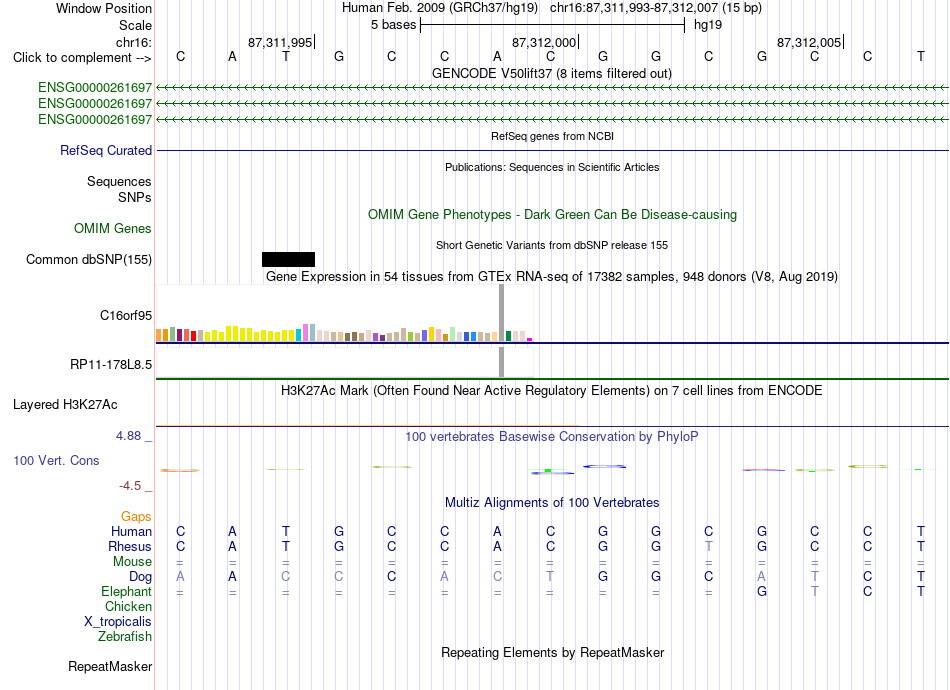Open 'Publications: Sequences in Scientific Articles' title

552,167
